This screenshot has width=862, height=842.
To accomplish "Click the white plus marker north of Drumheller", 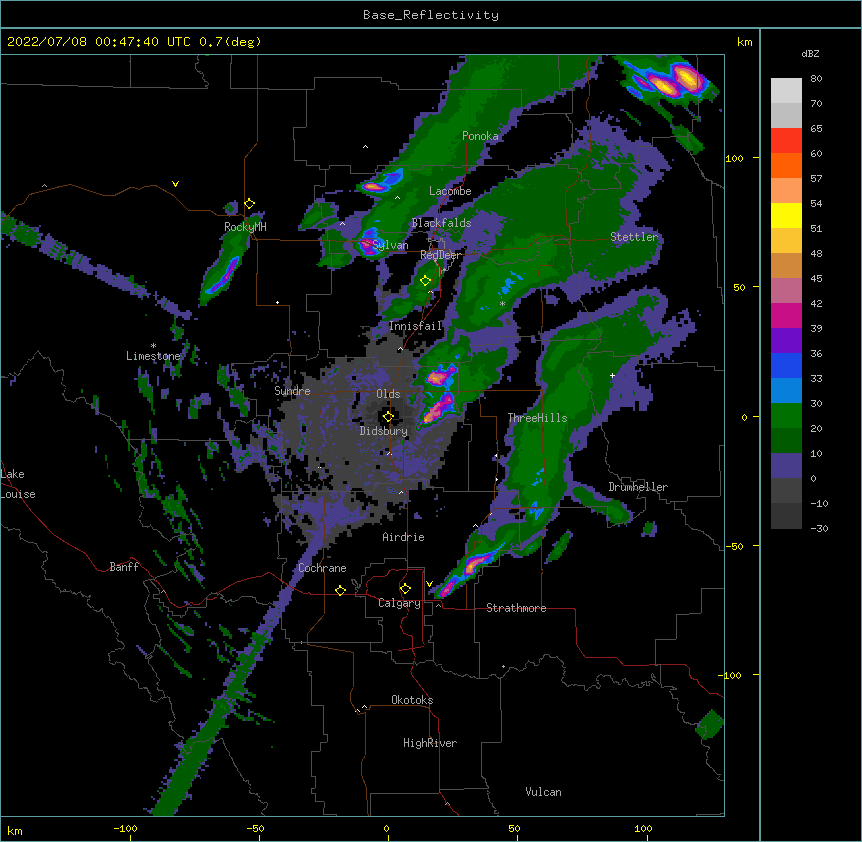I will (x=612, y=375).
